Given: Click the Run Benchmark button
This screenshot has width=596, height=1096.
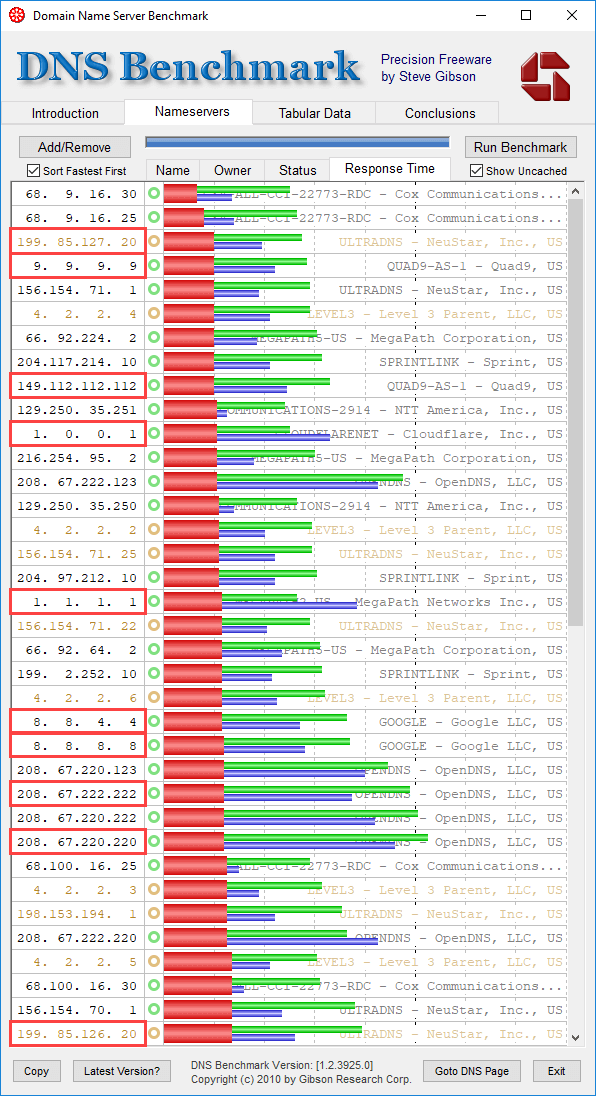Looking at the screenshot, I should [x=521, y=147].
